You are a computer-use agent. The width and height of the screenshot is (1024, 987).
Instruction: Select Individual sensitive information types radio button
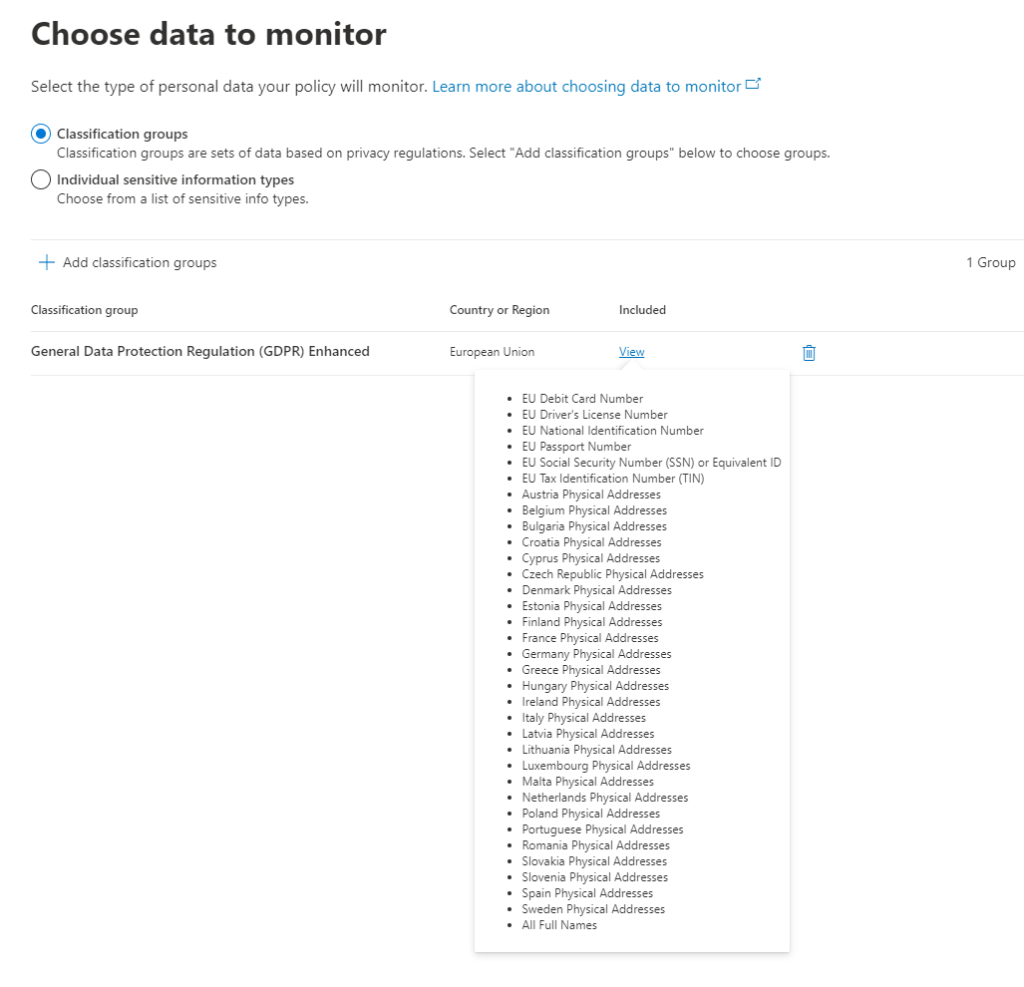tap(40, 180)
